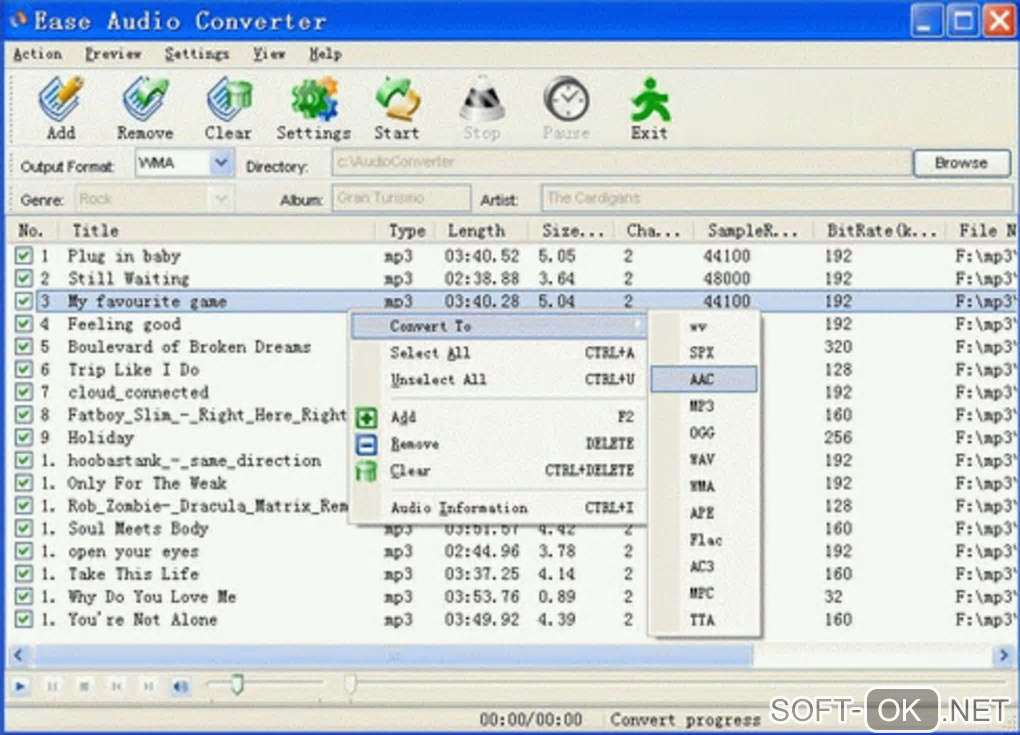This screenshot has width=1020, height=735.
Task: Click the app icon in title bar
Action: pos(19,20)
